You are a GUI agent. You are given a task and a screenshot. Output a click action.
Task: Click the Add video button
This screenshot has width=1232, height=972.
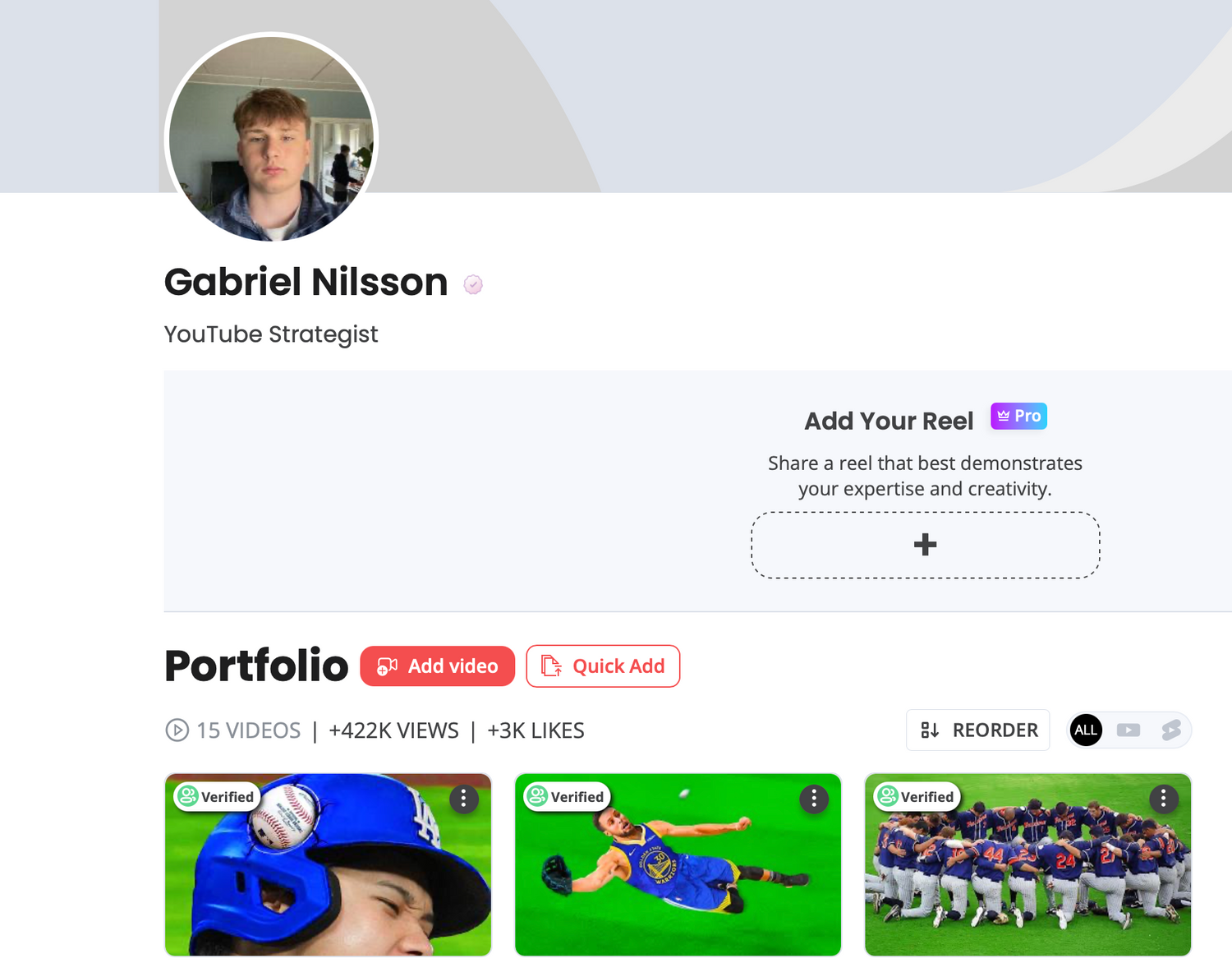point(438,666)
